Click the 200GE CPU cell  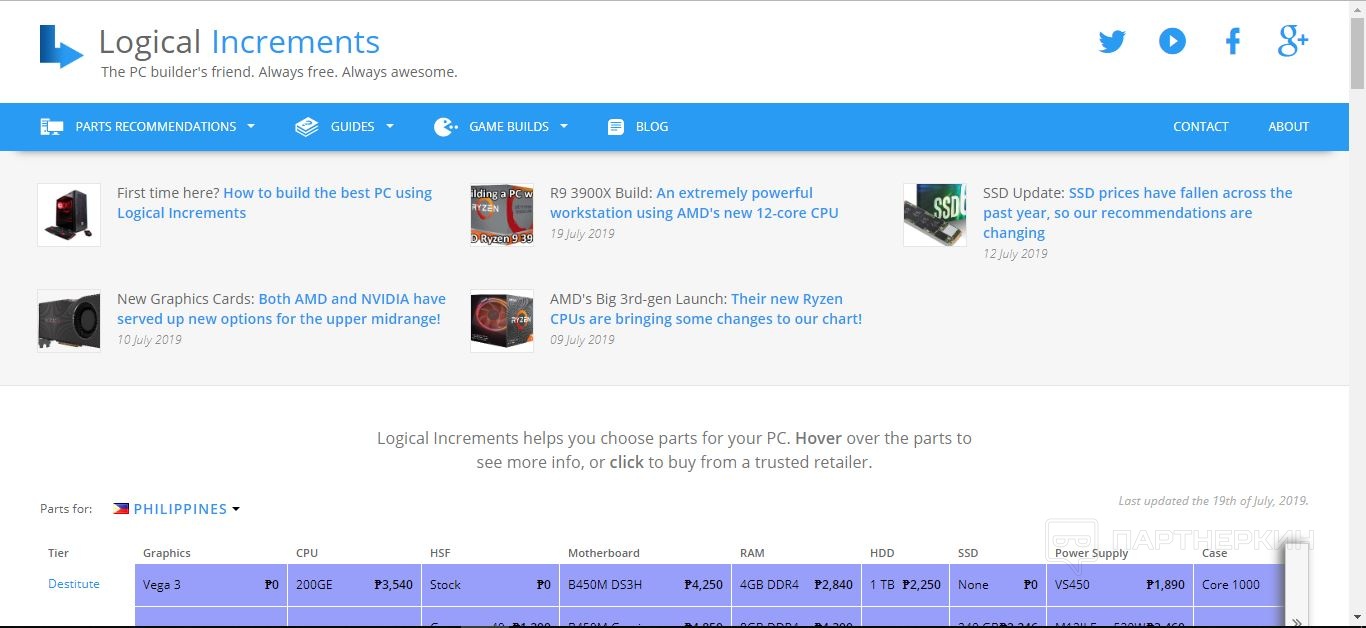point(354,585)
